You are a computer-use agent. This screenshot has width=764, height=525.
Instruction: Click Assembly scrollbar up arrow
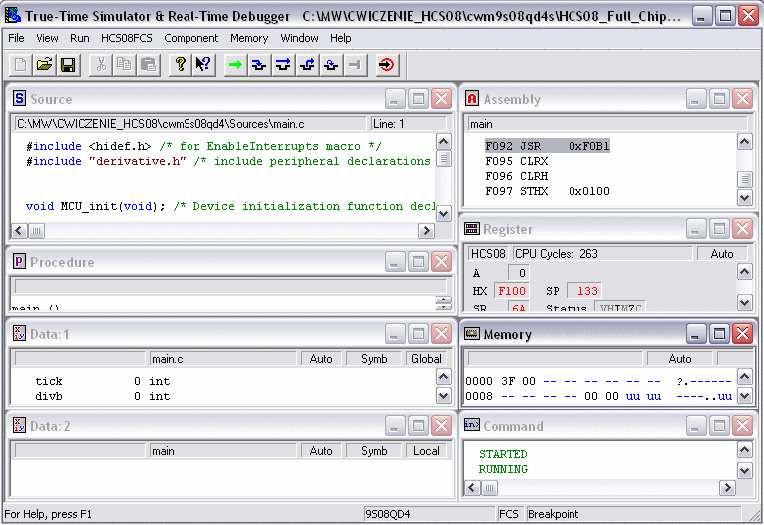(745, 142)
